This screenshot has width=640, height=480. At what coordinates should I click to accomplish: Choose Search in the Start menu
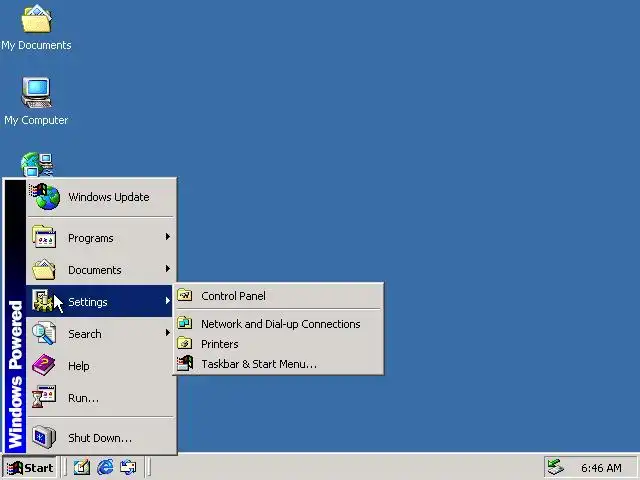pyautogui.click(x=100, y=333)
